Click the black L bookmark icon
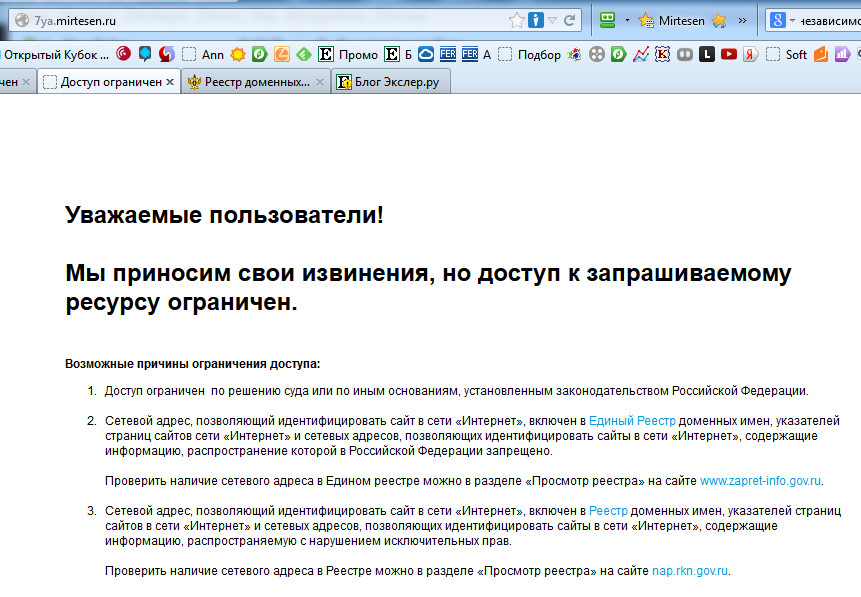861x597 pixels. coord(707,55)
